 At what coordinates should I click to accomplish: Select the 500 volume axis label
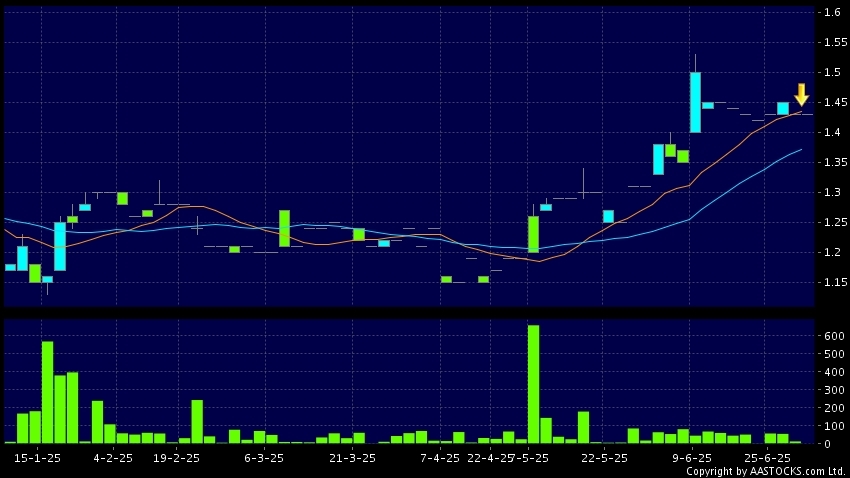pos(834,354)
